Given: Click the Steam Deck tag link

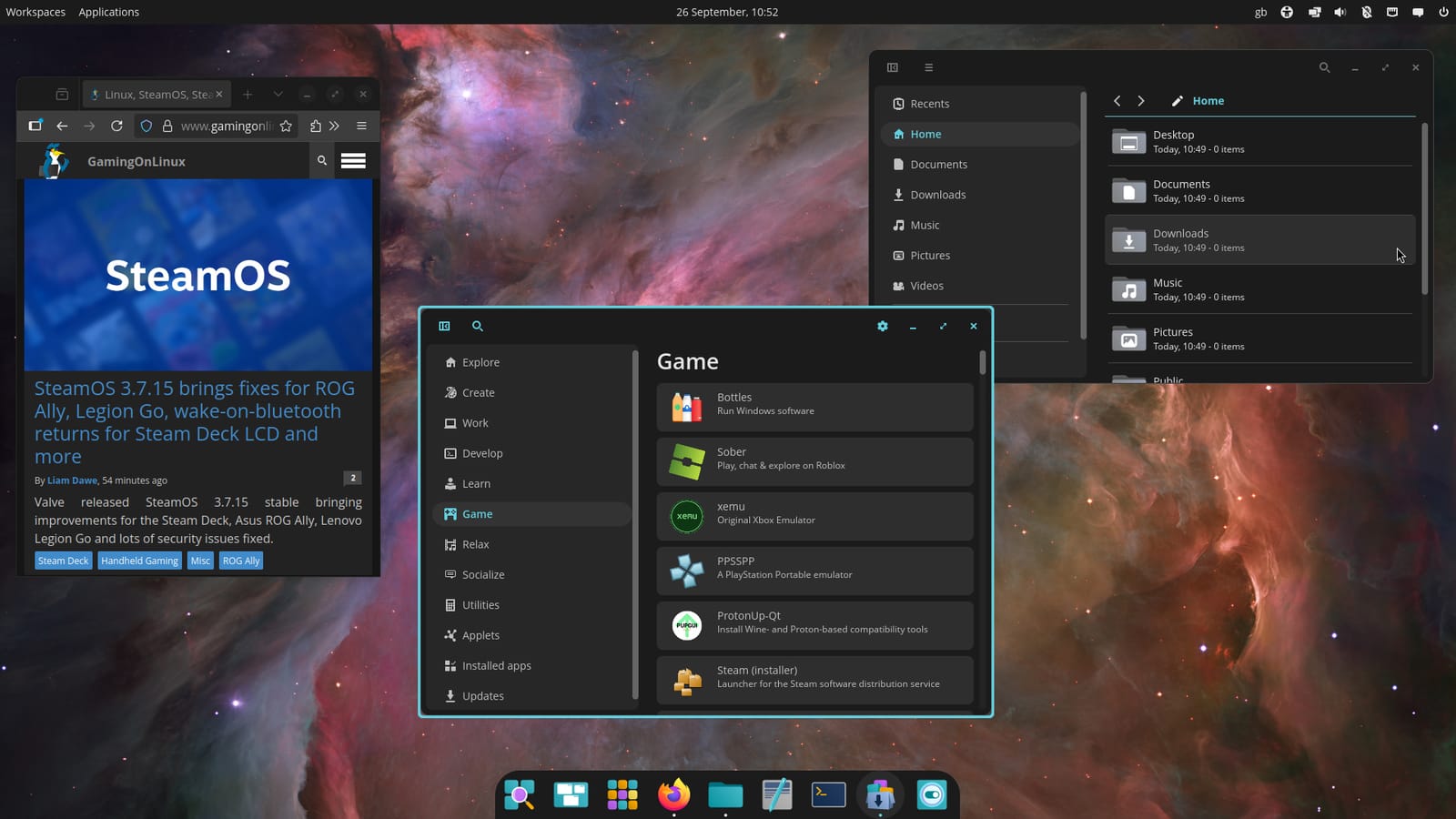Looking at the screenshot, I should click(x=63, y=561).
